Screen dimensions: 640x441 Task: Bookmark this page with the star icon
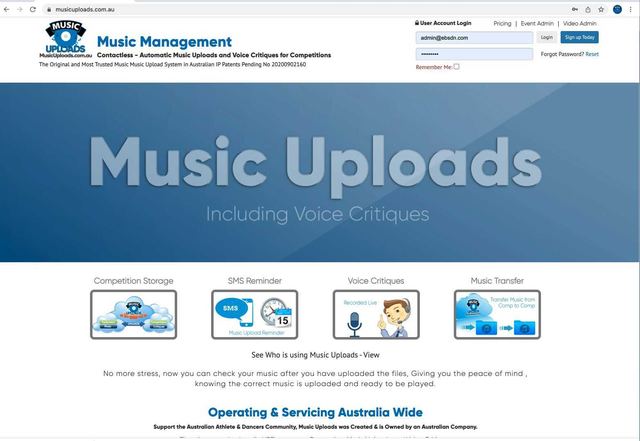[601, 9]
